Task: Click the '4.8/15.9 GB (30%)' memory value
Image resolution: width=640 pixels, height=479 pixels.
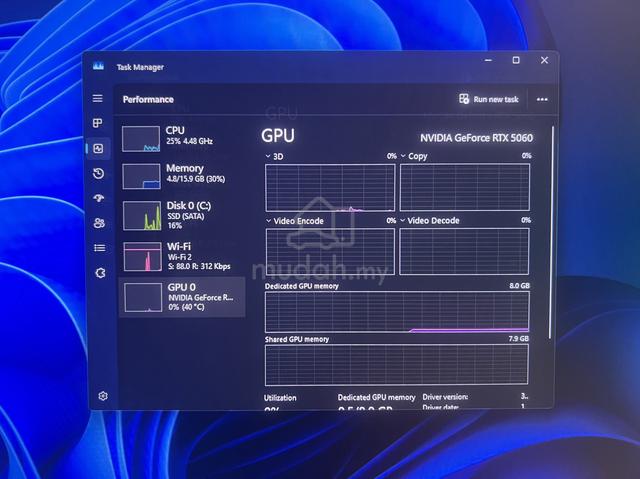Action: 196,179
